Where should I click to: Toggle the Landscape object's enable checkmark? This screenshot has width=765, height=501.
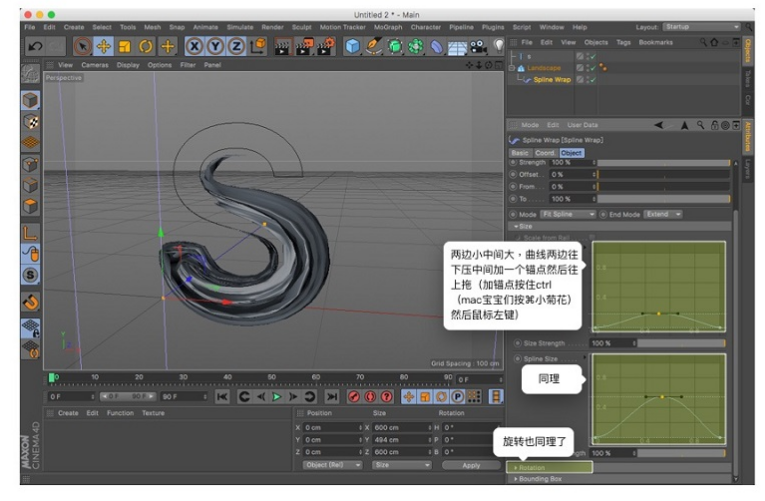(593, 68)
